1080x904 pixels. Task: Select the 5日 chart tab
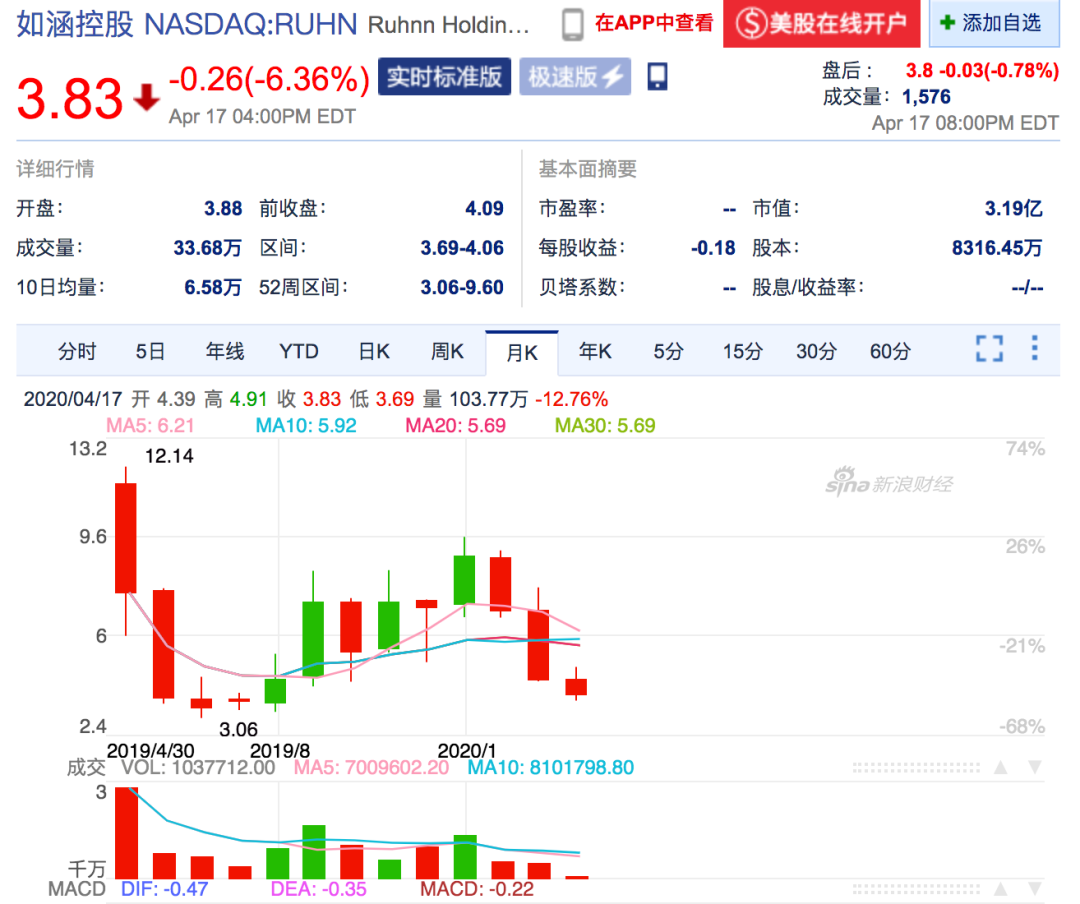click(150, 351)
